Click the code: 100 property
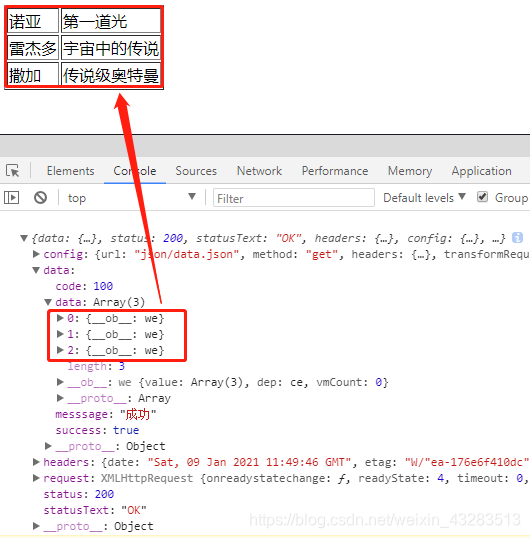This screenshot has width=530, height=538. point(84,286)
